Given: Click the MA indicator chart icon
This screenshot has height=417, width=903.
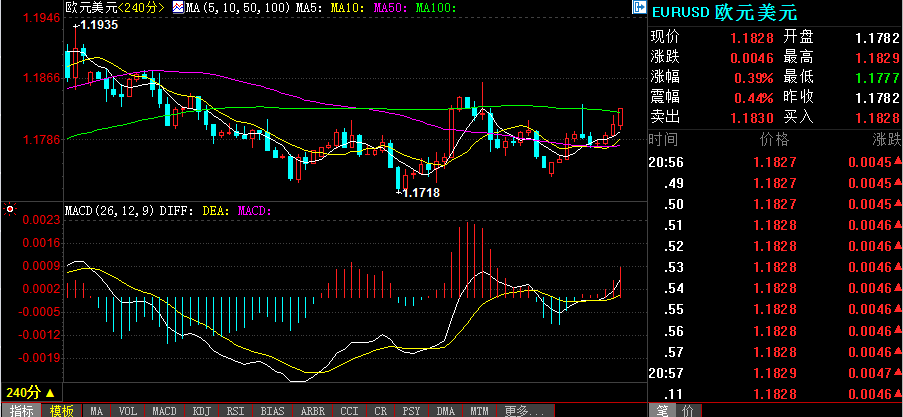Looking at the screenshot, I should [178, 7].
